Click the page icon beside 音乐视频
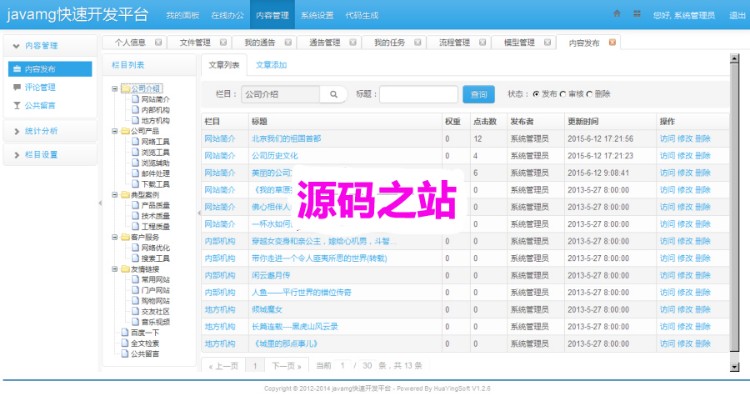The width and height of the screenshot is (750, 396). click(135, 321)
